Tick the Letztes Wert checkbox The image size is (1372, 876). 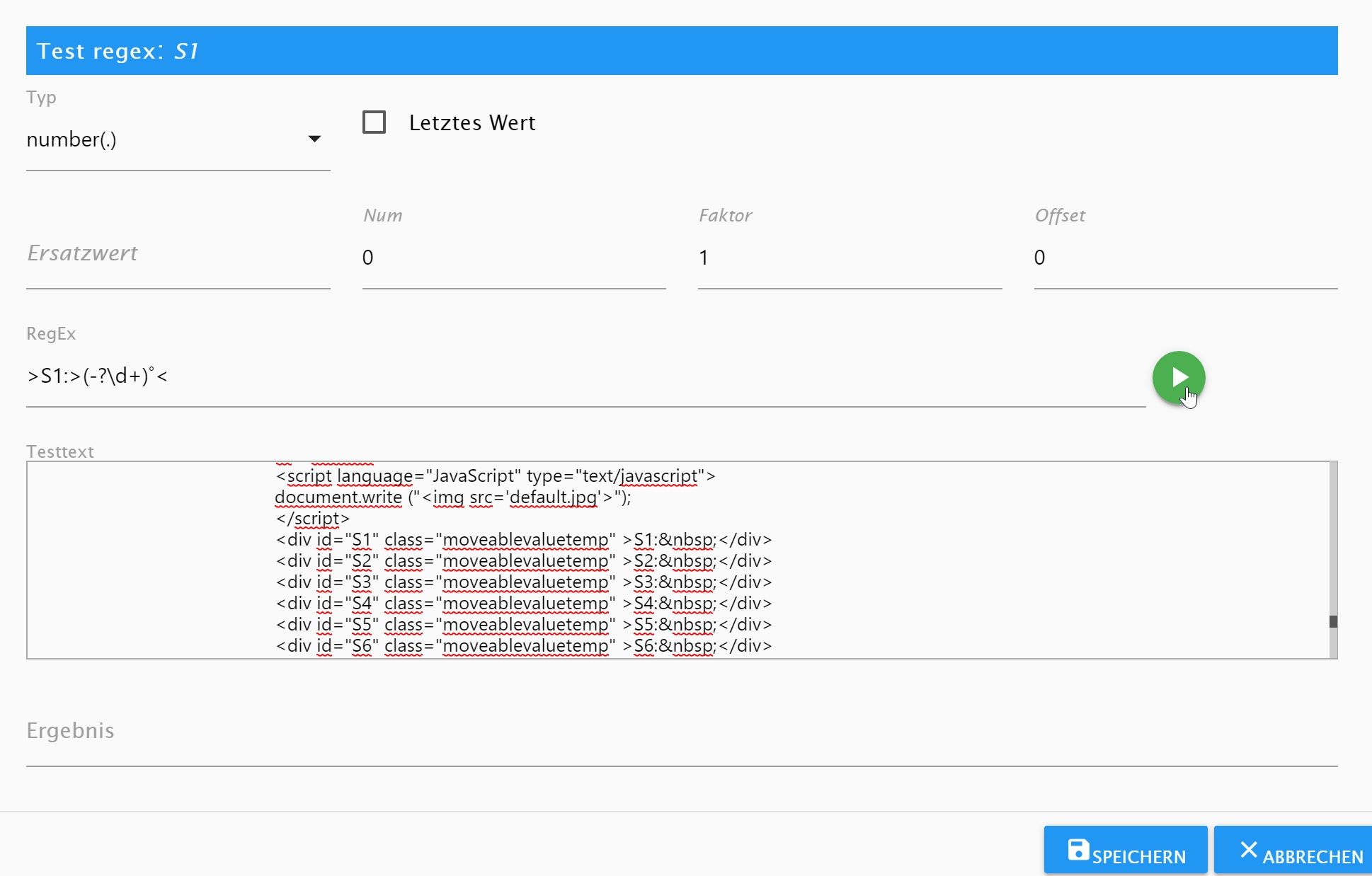[x=374, y=122]
